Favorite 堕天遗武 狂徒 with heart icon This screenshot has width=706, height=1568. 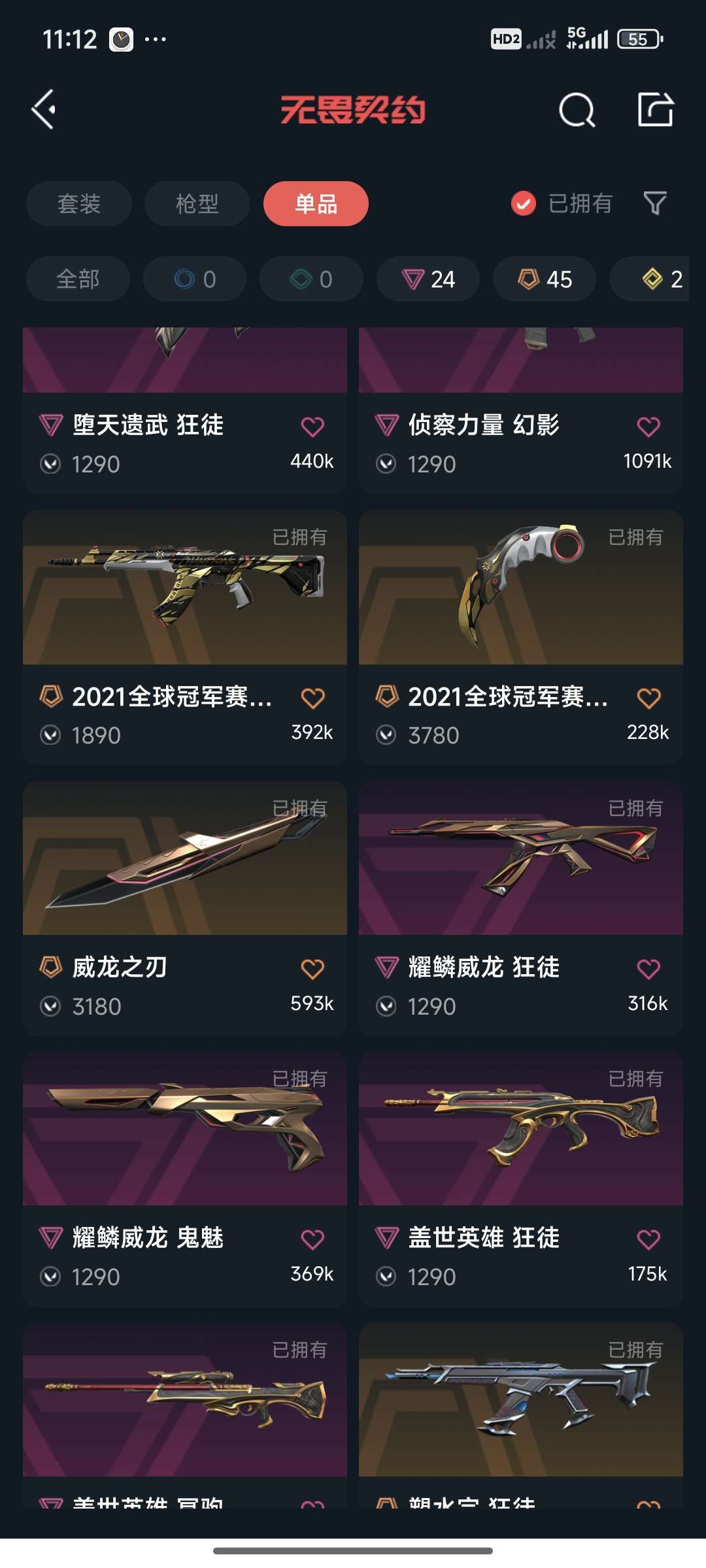click(x=312, y=427)
